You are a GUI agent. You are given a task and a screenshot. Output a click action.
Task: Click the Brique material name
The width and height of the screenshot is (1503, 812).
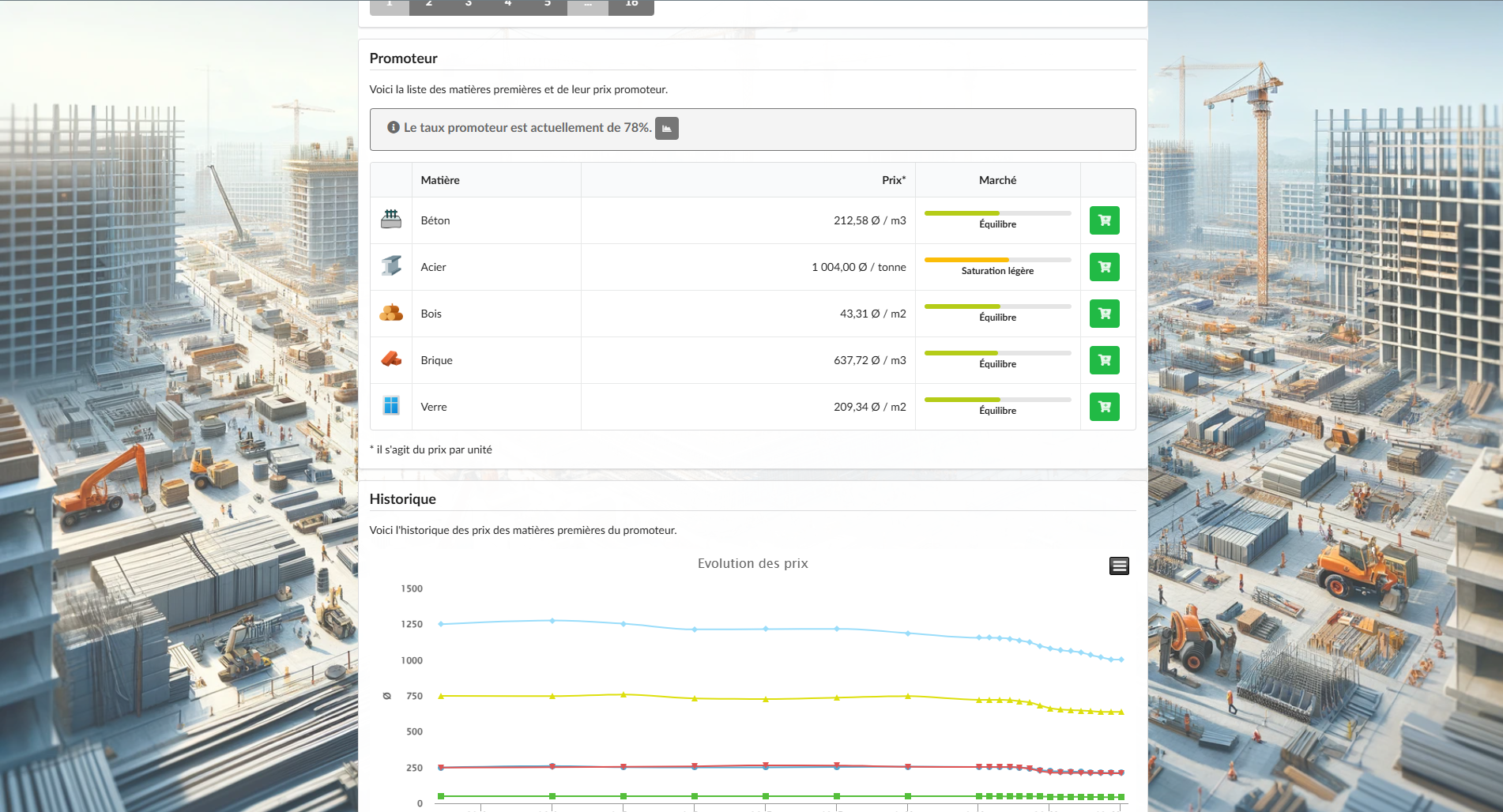436,360
